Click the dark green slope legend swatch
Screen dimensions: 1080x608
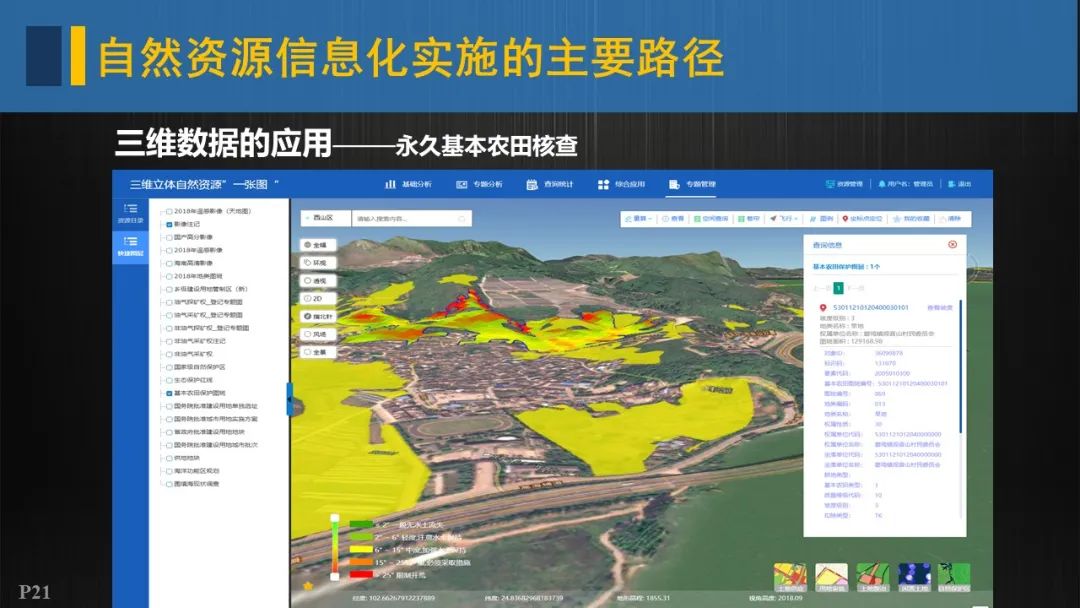pos(361,525)
